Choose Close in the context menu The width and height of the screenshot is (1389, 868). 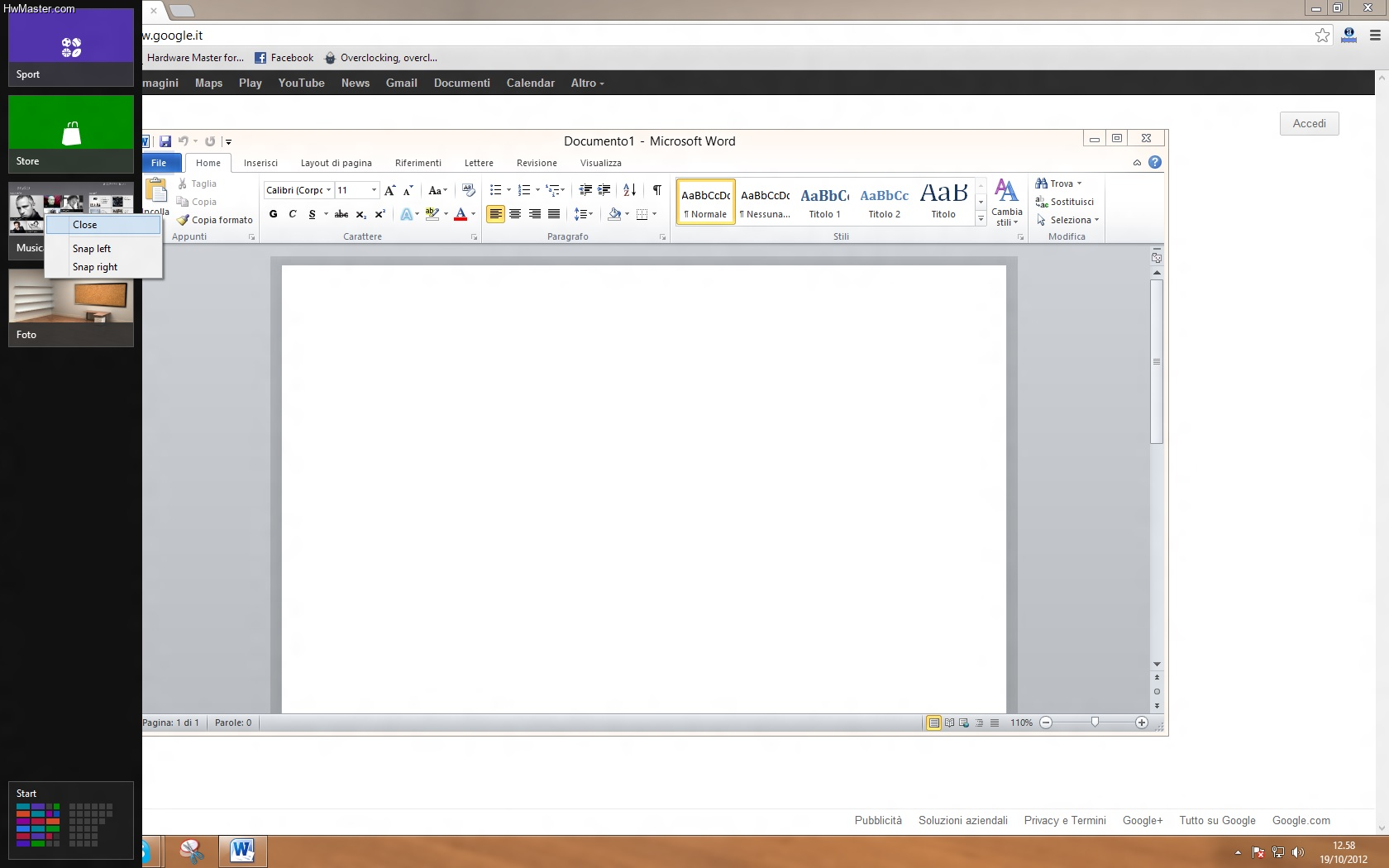[103, 225]
